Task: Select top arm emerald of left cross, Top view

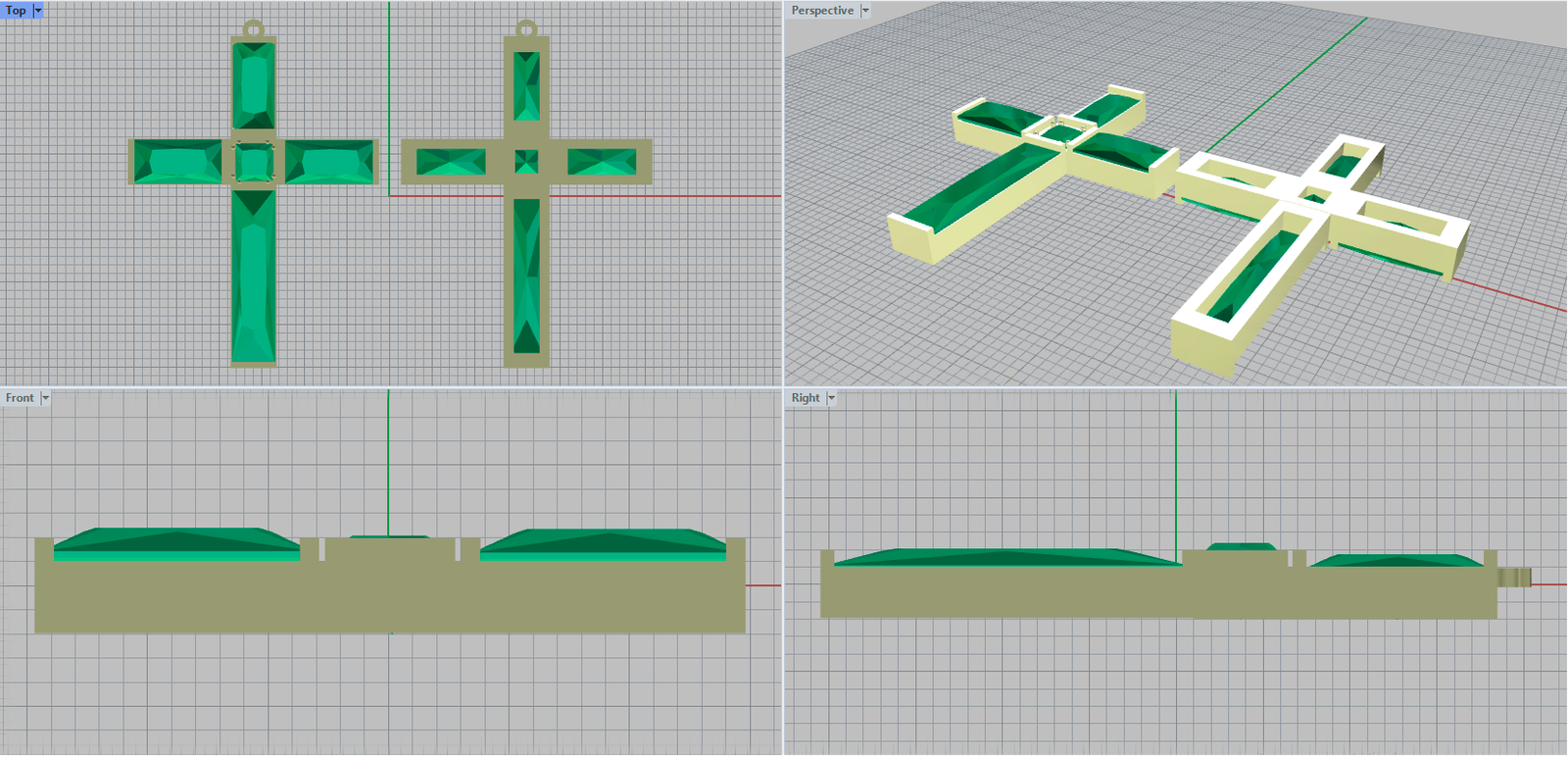Action: click(254, 86)
